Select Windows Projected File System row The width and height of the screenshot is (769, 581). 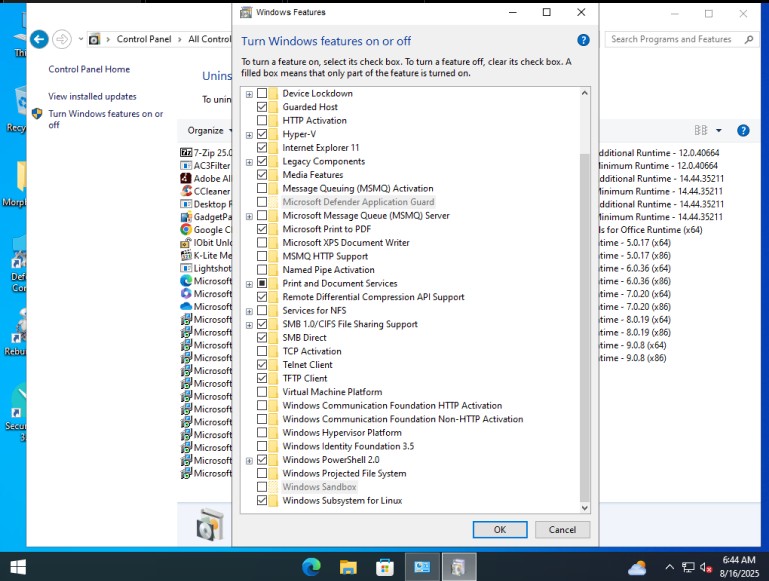[344, 473]
